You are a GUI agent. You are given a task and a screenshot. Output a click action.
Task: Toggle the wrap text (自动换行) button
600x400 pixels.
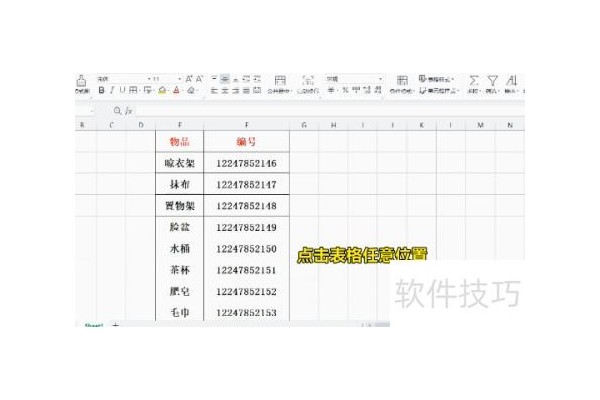tap(308, 84)
